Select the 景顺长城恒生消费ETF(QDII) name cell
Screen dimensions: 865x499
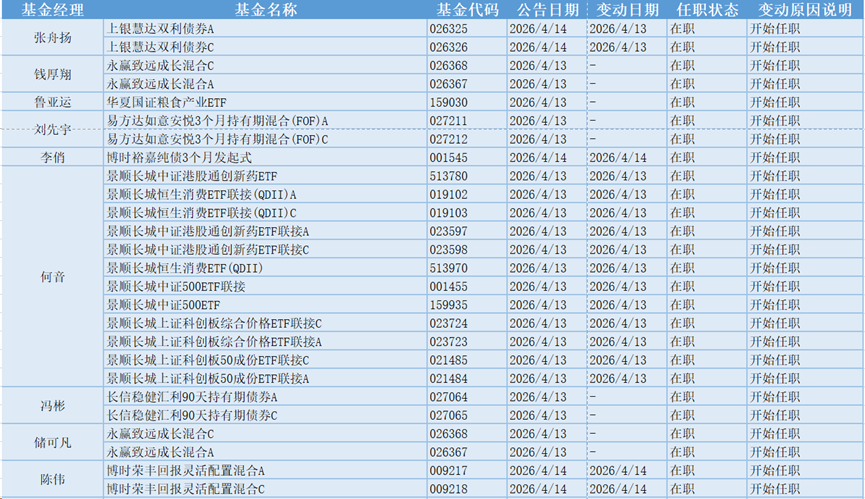point(265,268)
